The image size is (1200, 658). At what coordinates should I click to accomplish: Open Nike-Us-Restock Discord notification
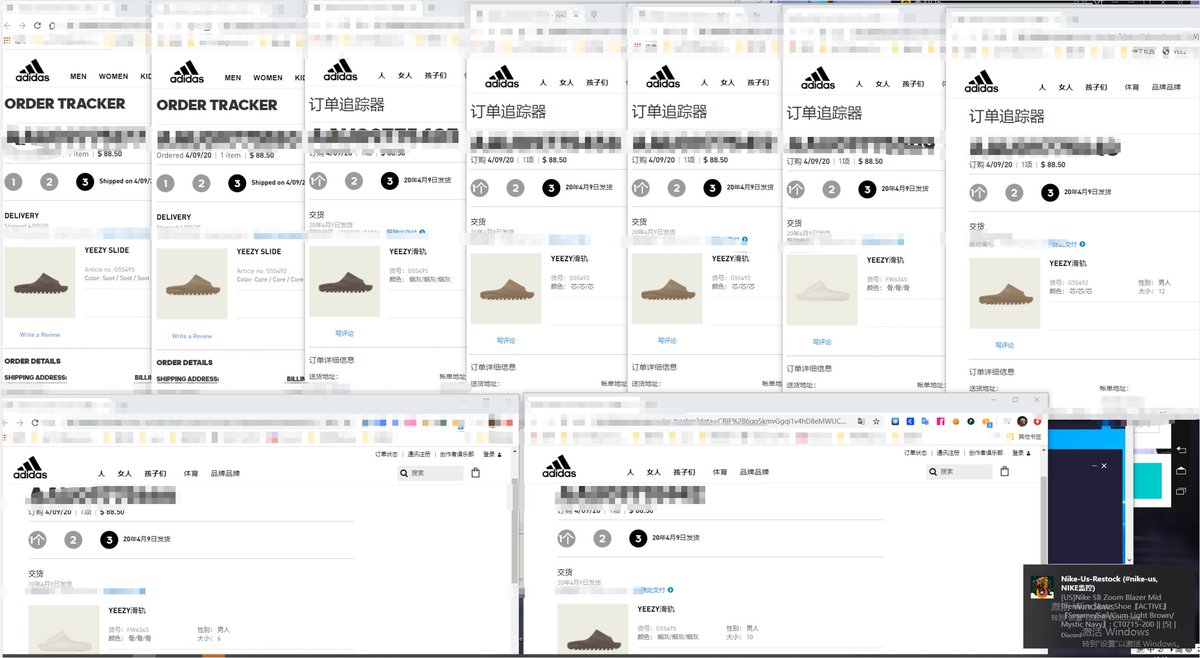(x=1111, y=606)
